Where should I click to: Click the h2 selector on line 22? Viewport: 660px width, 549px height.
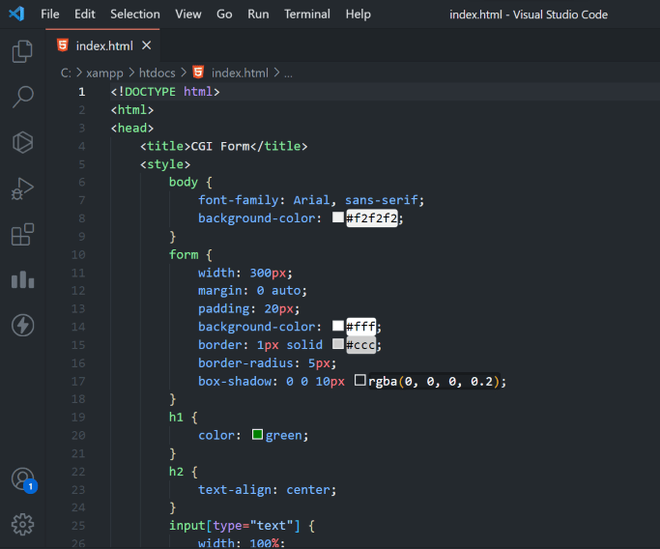tap(176, 472)
